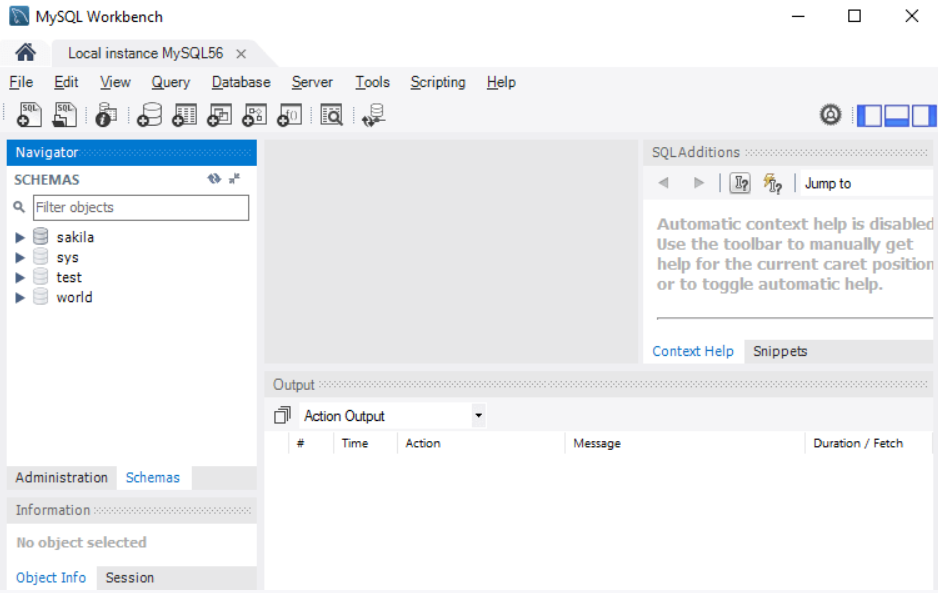Open an SQL script file icon
The height and width of the screenshot is (593, 938).
click(65, 114)
